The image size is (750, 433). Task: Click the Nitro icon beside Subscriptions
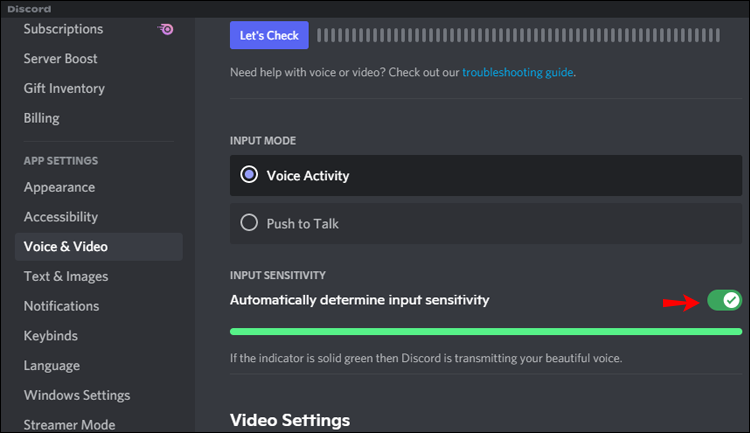[x=166, y=29]
